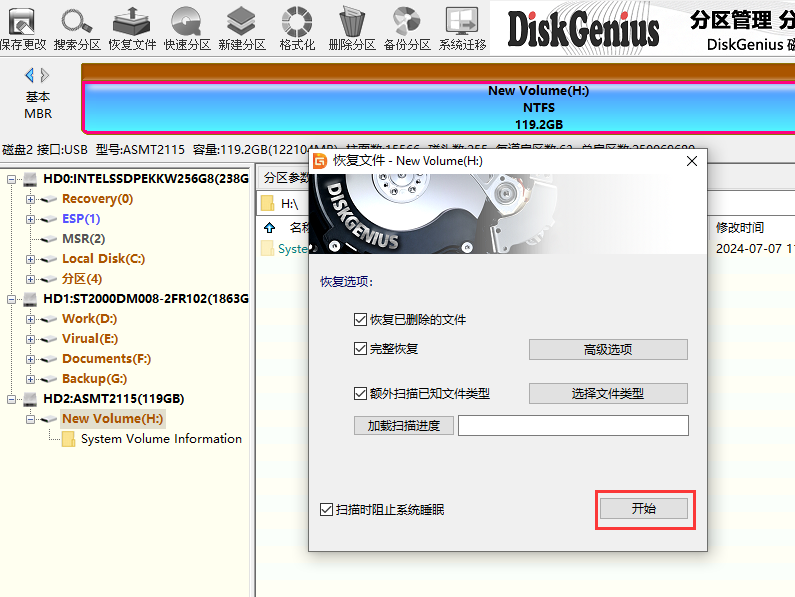
Task: Open the 备份分区 backup partition tool
Action: (407, 28)
